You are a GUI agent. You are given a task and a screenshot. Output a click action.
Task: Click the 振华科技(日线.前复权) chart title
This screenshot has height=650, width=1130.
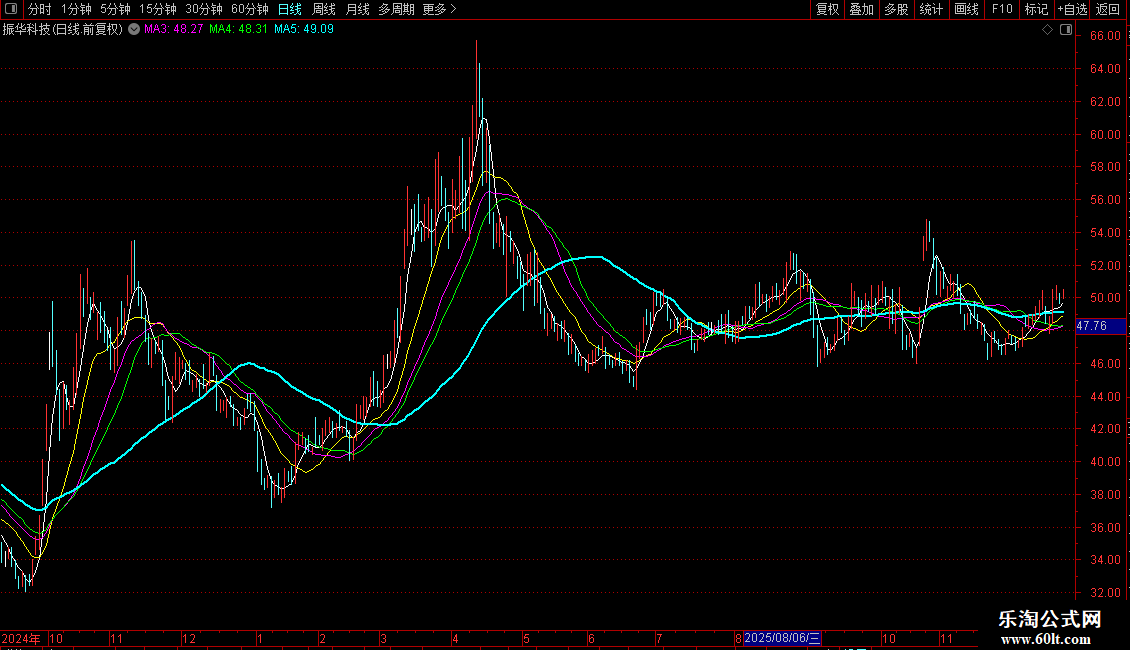point(63,29)
